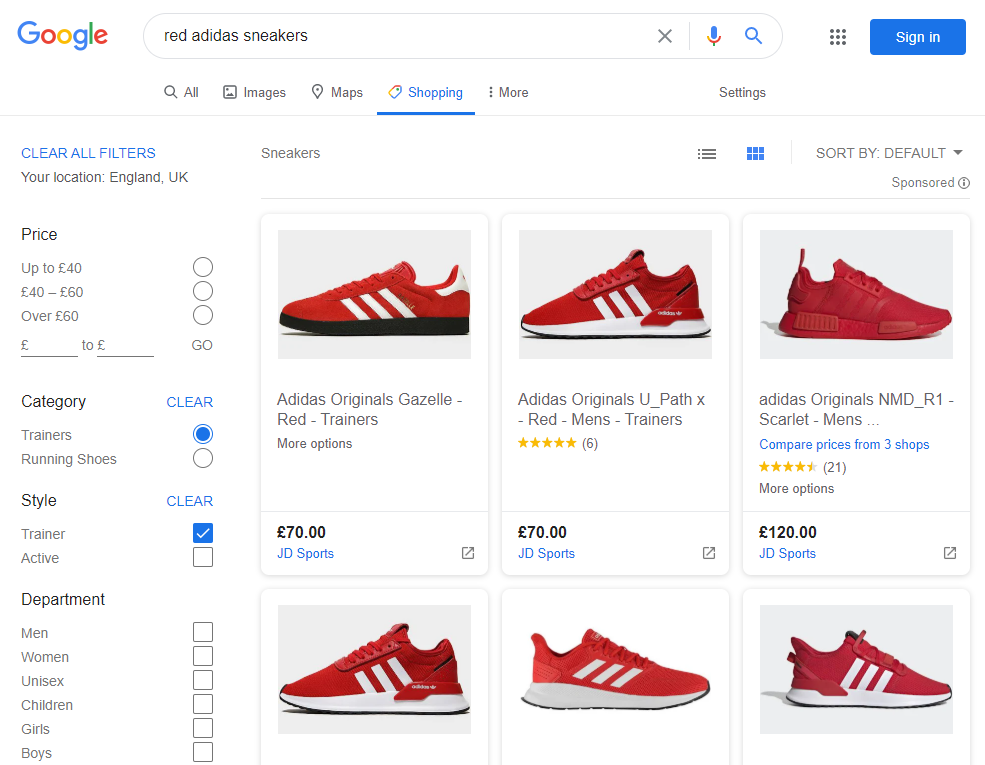Image resolution: width=985 pixels, height=765 pixels.
Task: Select the £40 – £60 price range
Action: (x=203, y=291)
